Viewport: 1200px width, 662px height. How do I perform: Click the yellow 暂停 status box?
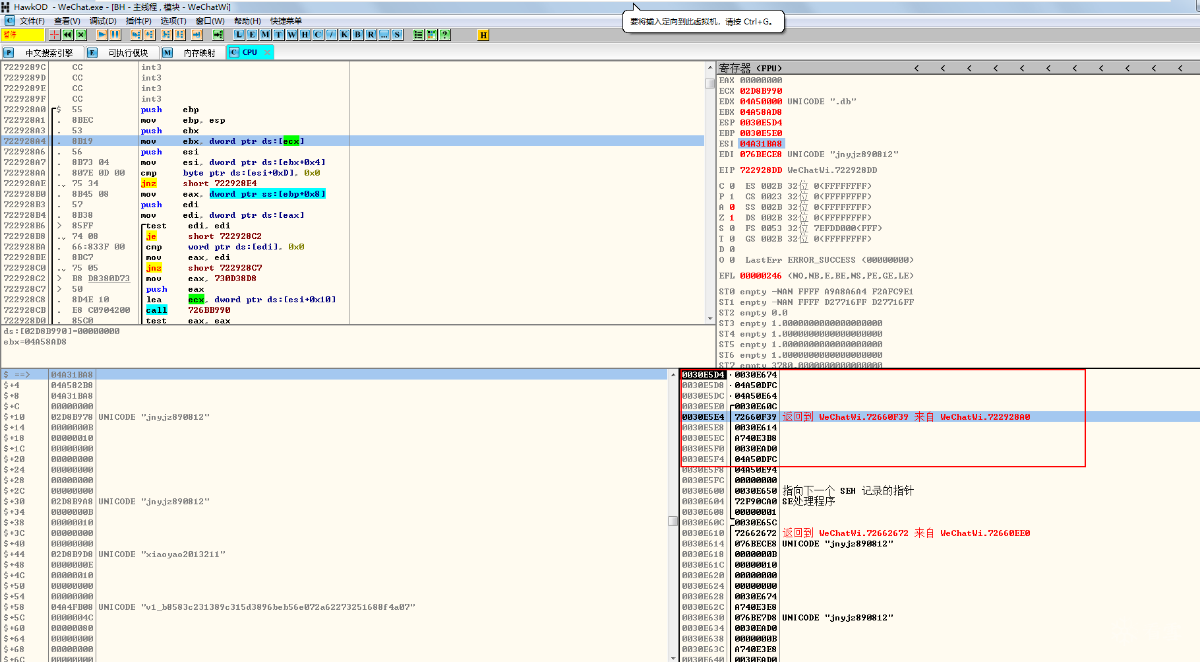pyautogui.click(x=22, y=34)
